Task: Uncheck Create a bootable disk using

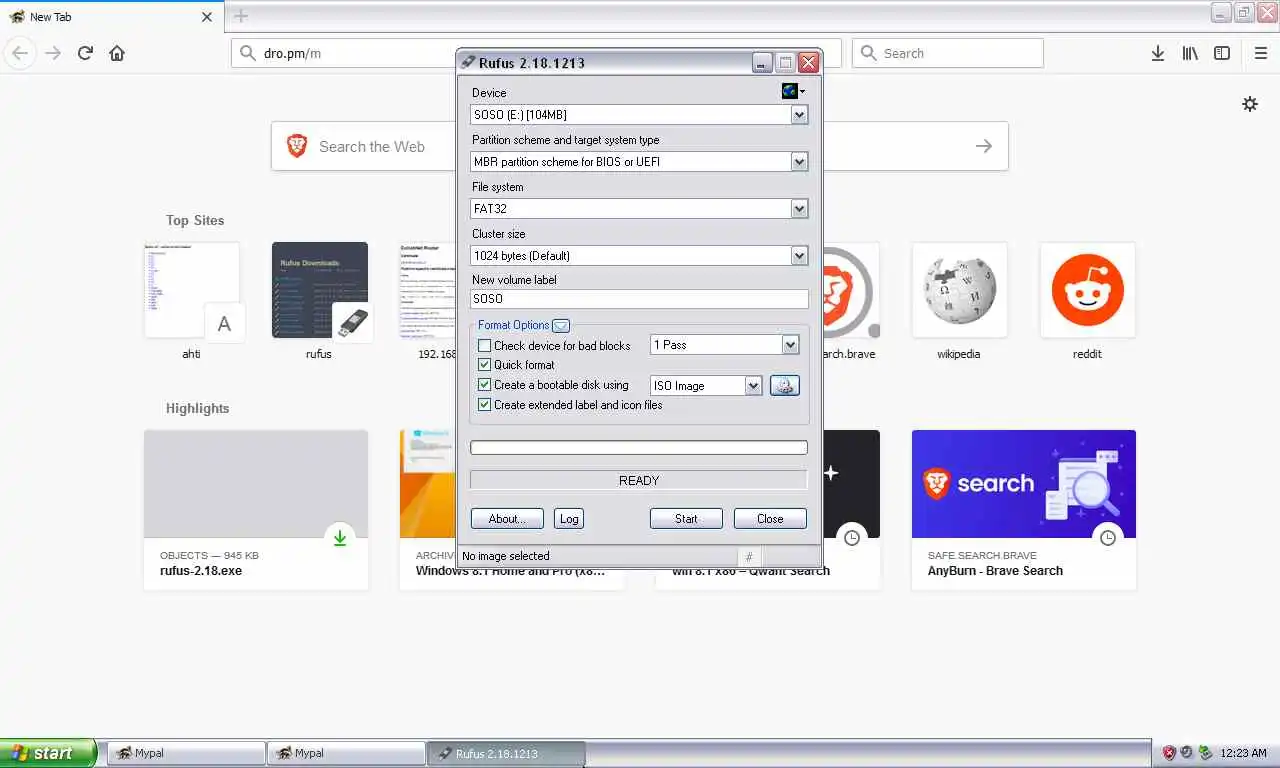Action: click(x=485, y=385)
